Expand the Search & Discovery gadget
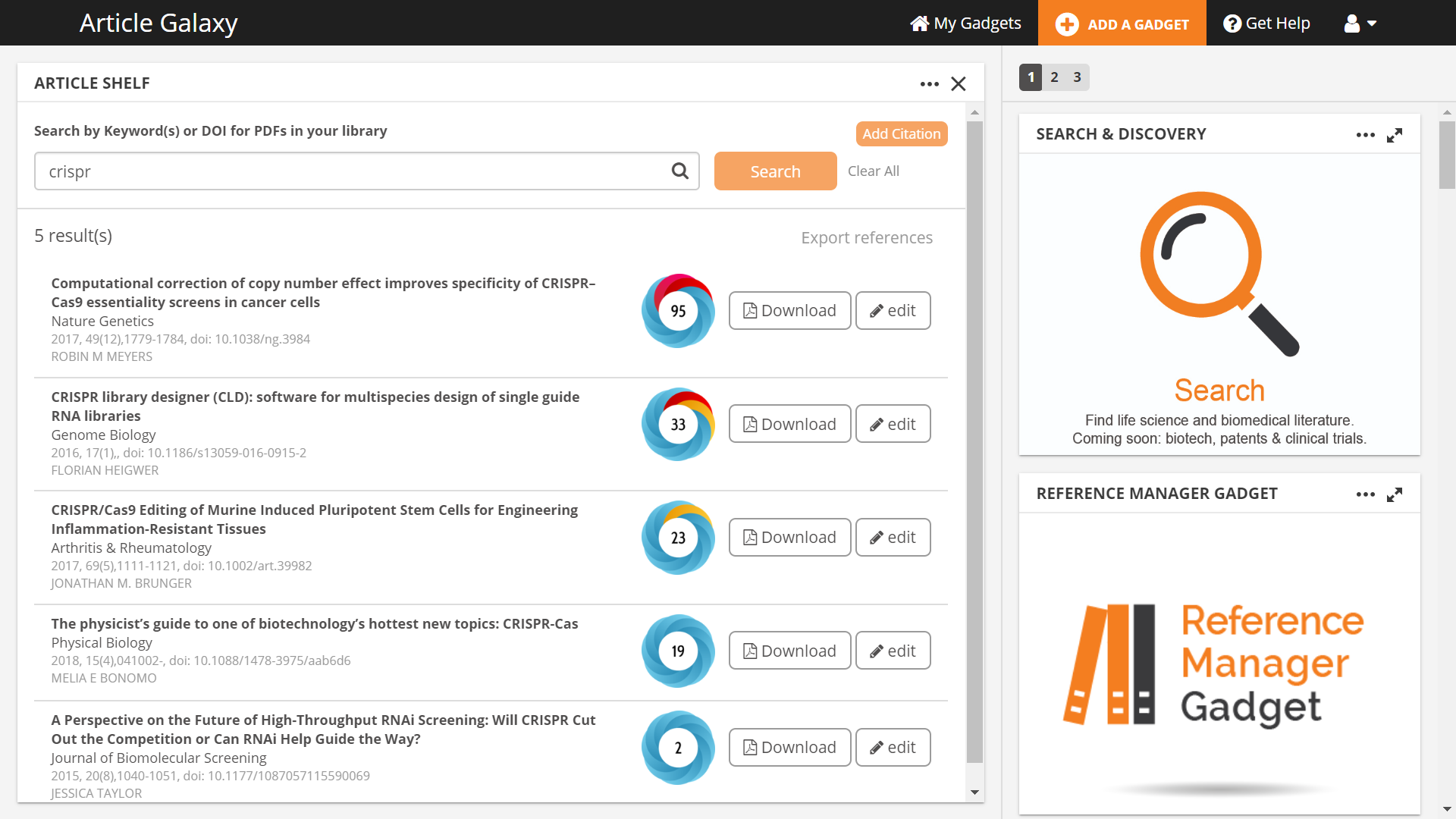This screenshot has width=1456, height=819. [1395, 135]
